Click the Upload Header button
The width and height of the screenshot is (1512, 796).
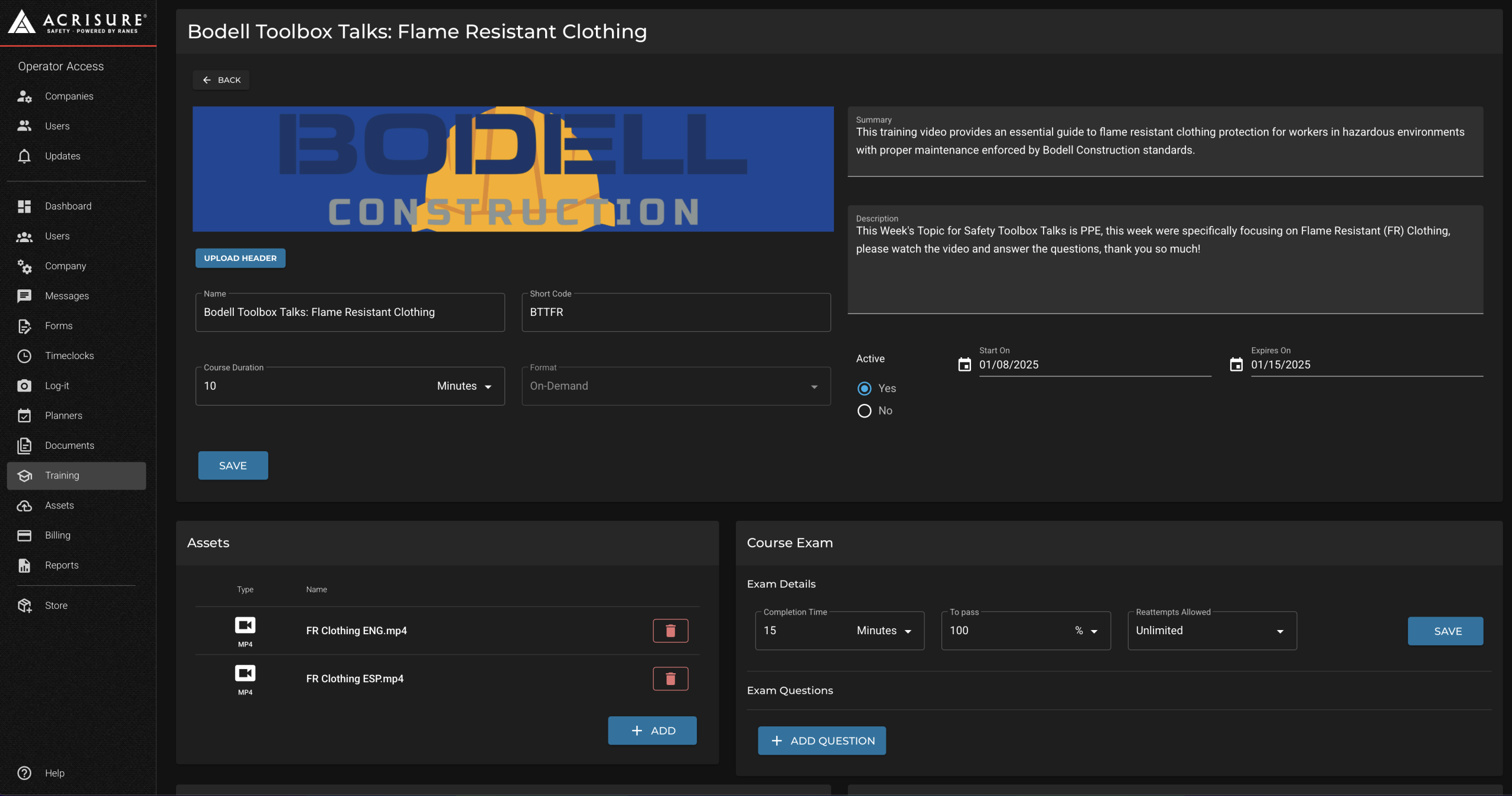click(240, 258)
